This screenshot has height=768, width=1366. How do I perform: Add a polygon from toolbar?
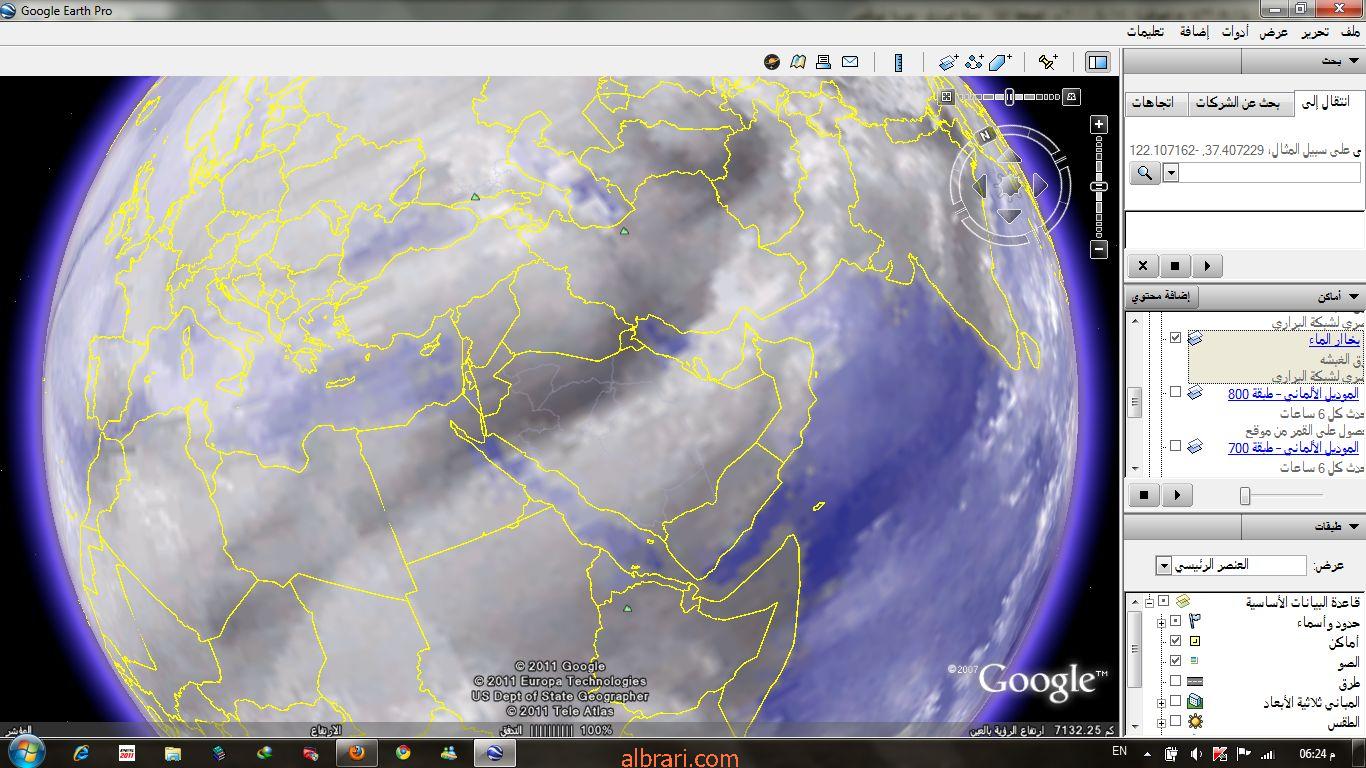tap(1000, 62)
